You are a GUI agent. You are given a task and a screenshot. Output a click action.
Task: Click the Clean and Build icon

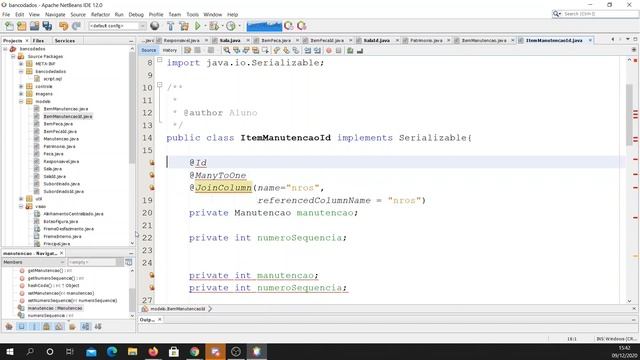tap(184, 26)
